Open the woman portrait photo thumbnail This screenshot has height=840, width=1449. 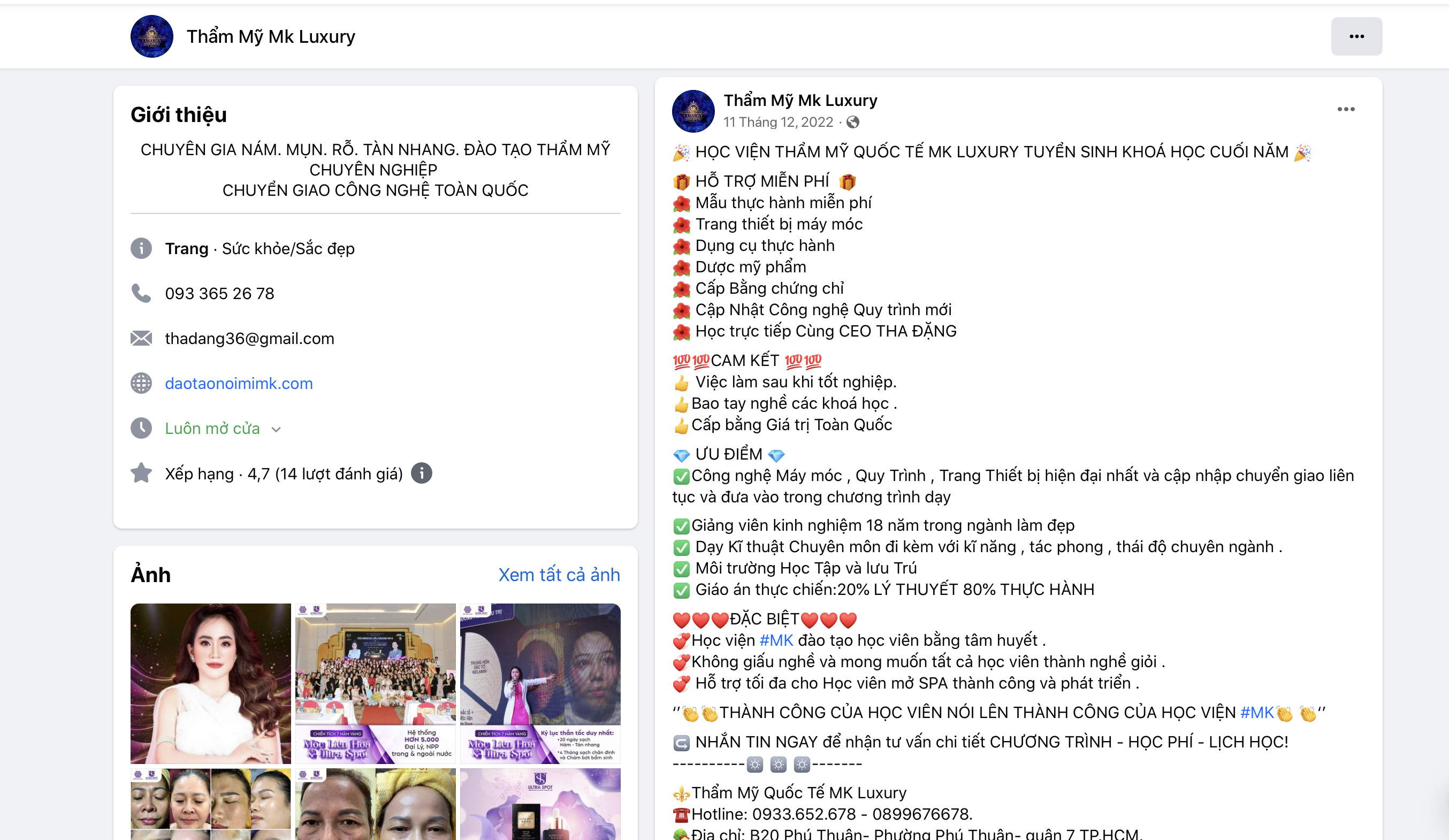tap(210, 684)
